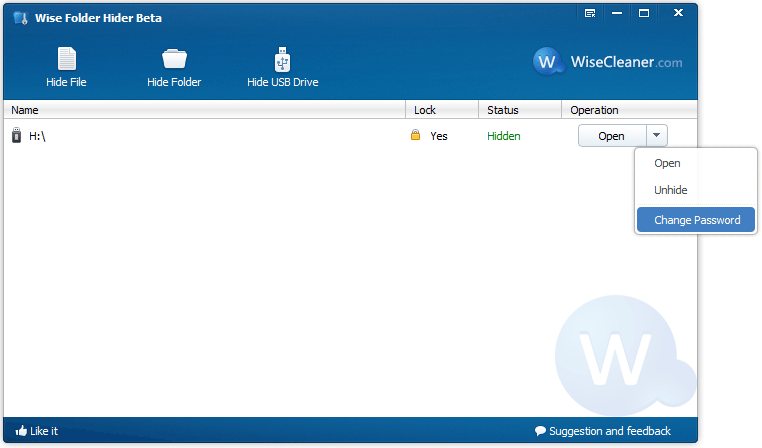Click the Hide USB Drive icon
762x448 pixels.
click(x=282, y=59)
